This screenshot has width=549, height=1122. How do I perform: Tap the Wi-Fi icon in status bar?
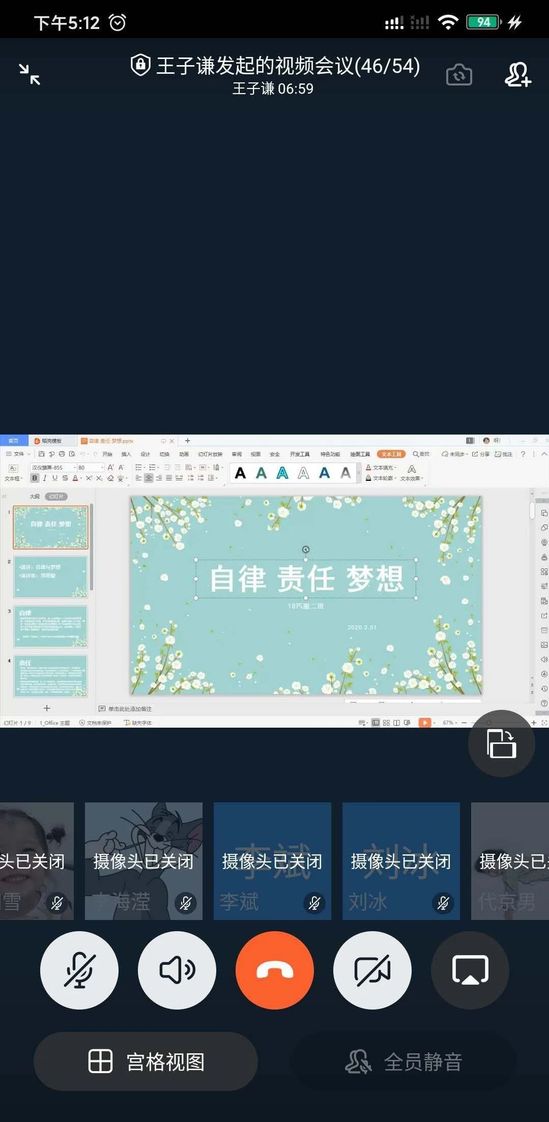[448, 22]
